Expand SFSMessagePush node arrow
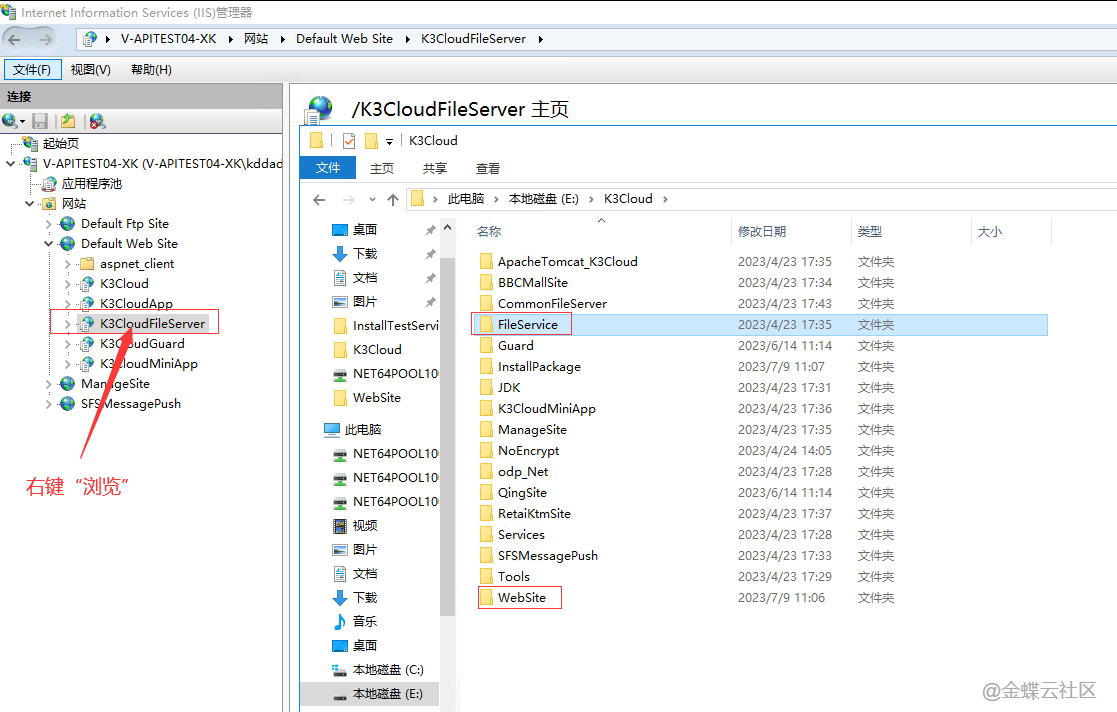Screen dimensions: 1117x712 point(48,403)
